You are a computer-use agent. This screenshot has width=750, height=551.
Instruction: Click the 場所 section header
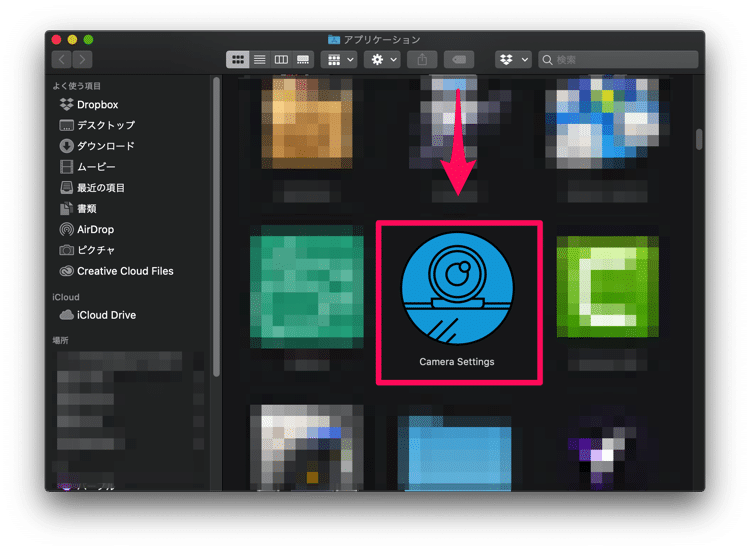tap(60, 340)
